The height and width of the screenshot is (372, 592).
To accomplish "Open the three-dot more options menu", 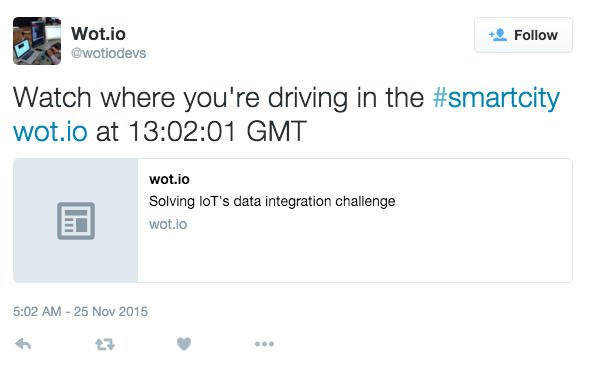I will pyautogui.click(x=264, y=344).
